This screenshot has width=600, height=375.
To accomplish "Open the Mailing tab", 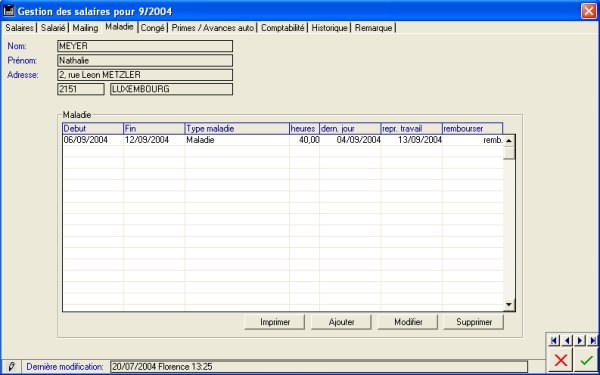I will pyautogui.click(x=85, y=28).
